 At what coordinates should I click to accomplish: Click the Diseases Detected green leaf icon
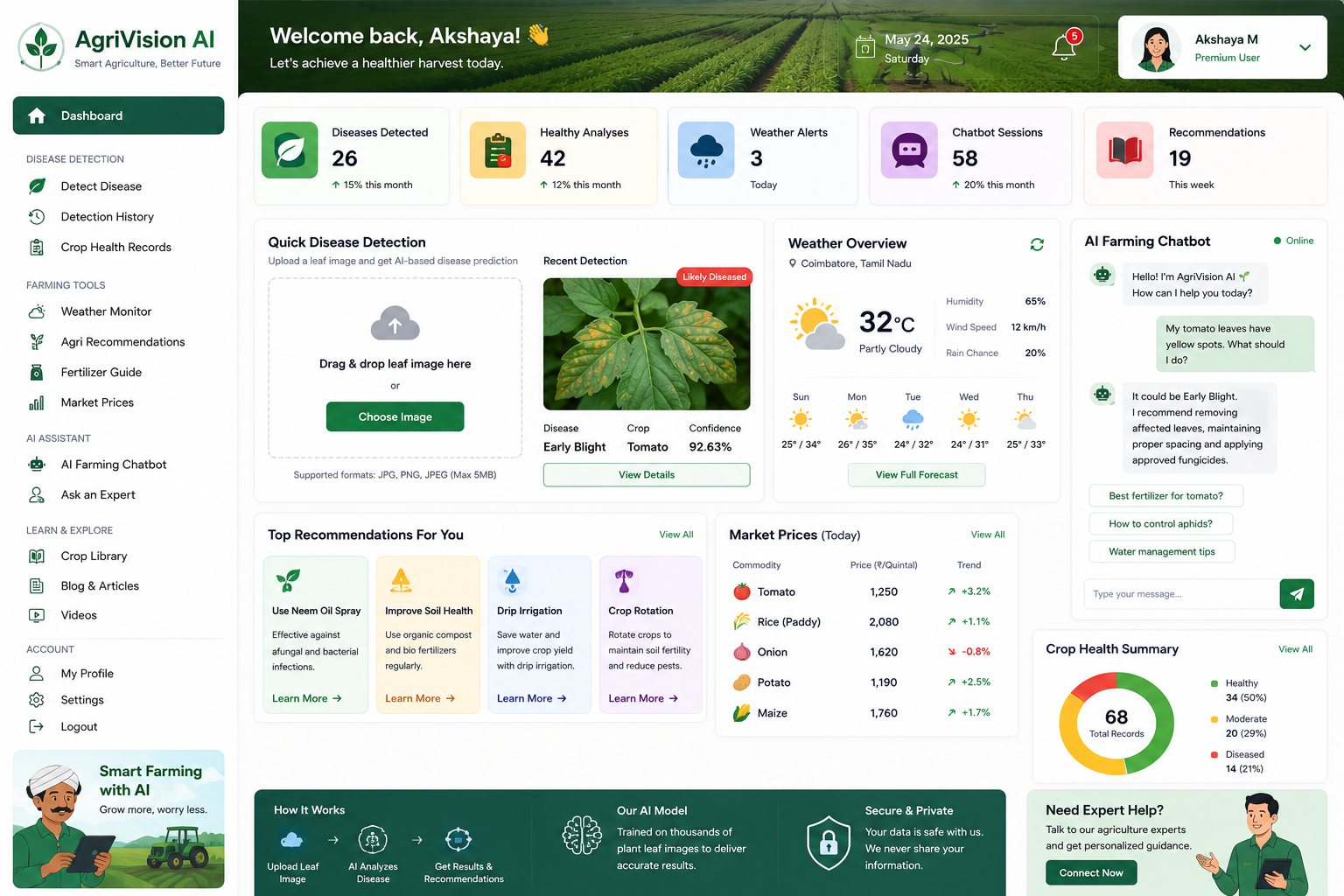290,150
